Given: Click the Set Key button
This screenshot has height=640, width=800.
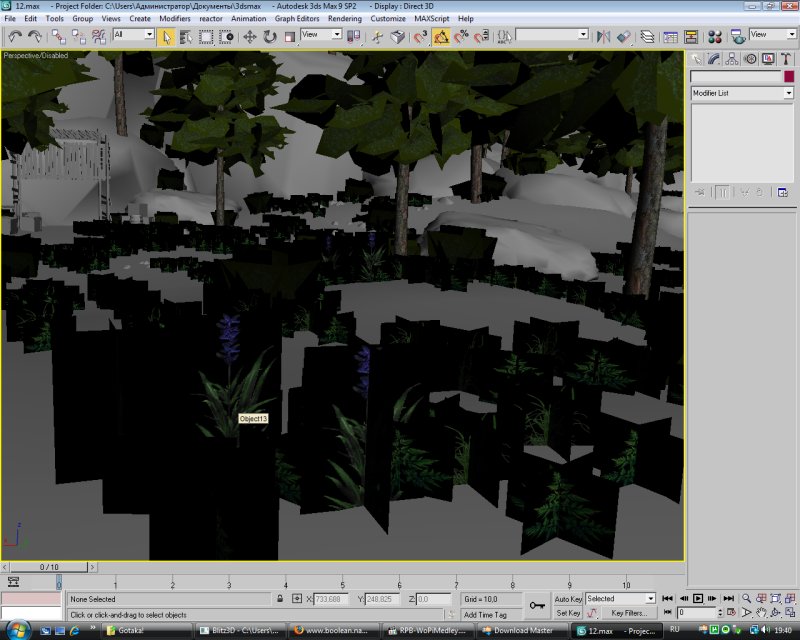Looking at the screenshot, I should [568, 612].
